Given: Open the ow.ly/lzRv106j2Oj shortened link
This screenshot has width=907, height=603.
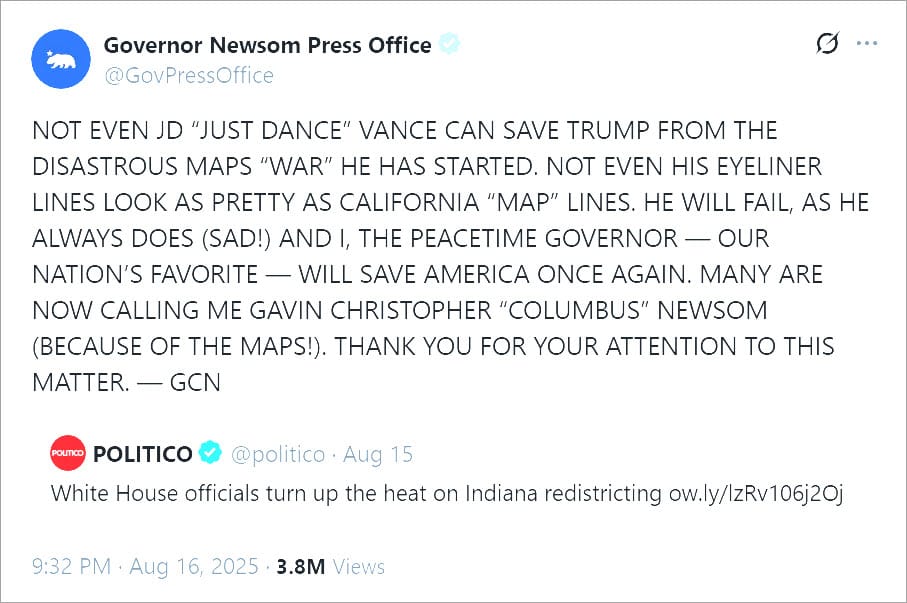Looking at the screenshot, I should [x=756, y=493].
